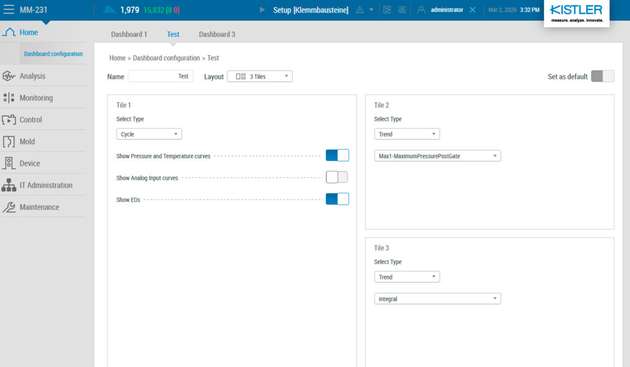Click the tiles icon in the Layout dropdown

(241, 76)
